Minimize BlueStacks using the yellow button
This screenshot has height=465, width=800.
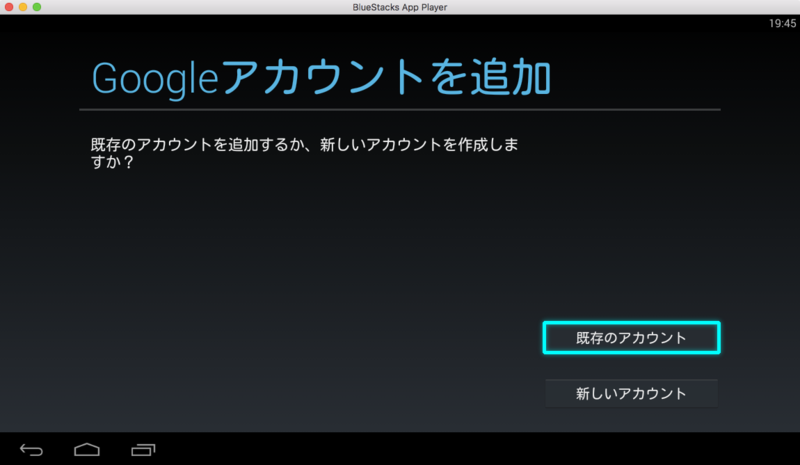[23, 7]
